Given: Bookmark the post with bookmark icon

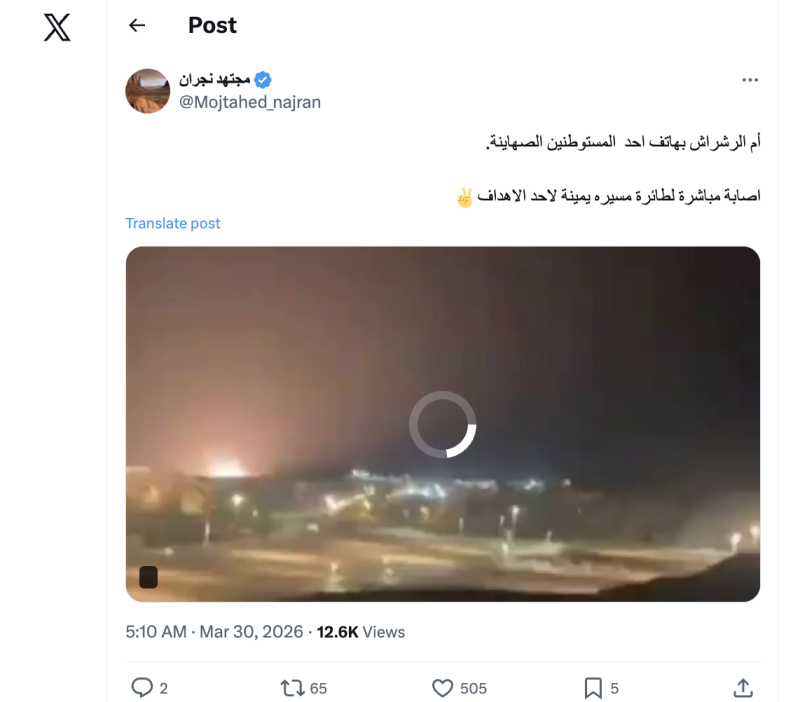Looking at the screenshot, I should 593,688.
